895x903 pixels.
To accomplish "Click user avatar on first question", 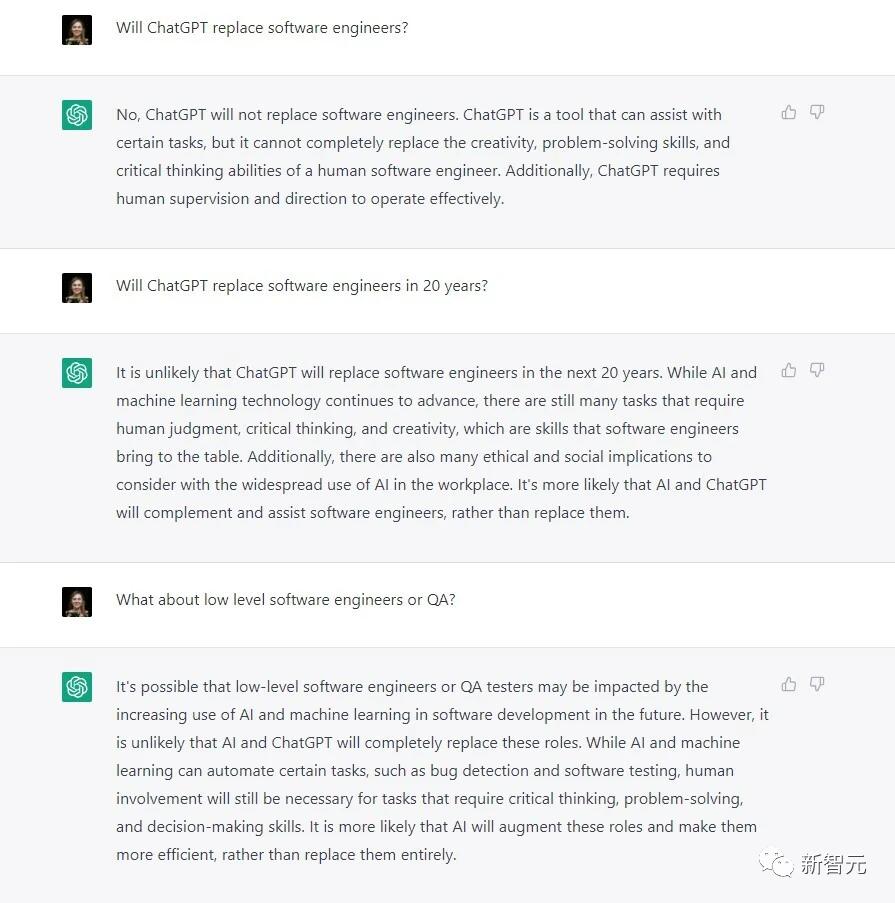I will [77, 30].
